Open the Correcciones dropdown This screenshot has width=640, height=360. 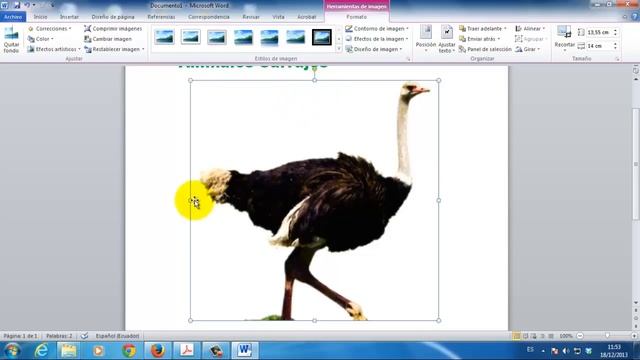(50, 29)
